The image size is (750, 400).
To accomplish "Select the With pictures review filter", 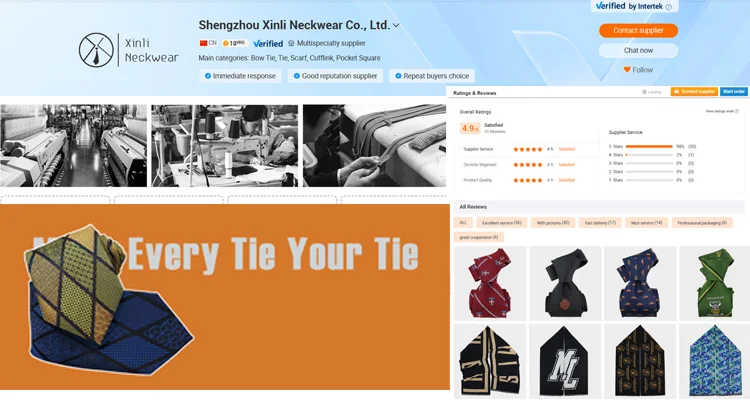I will tap(553, 223).
